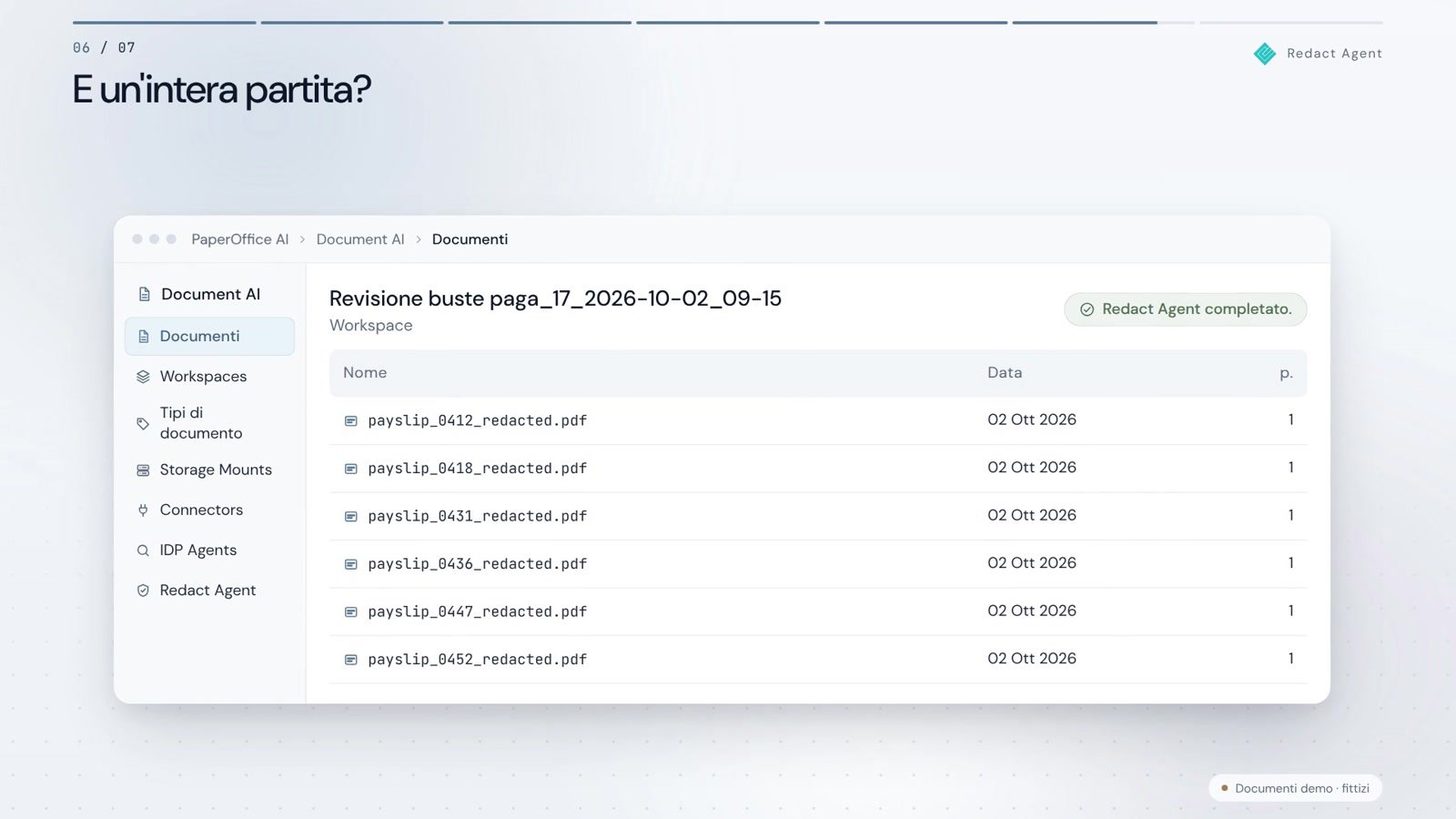Click Document AI breadcrumb link
Viewport: 1456px width, 819px height.
pyautogui.click(x=360, y=239)
